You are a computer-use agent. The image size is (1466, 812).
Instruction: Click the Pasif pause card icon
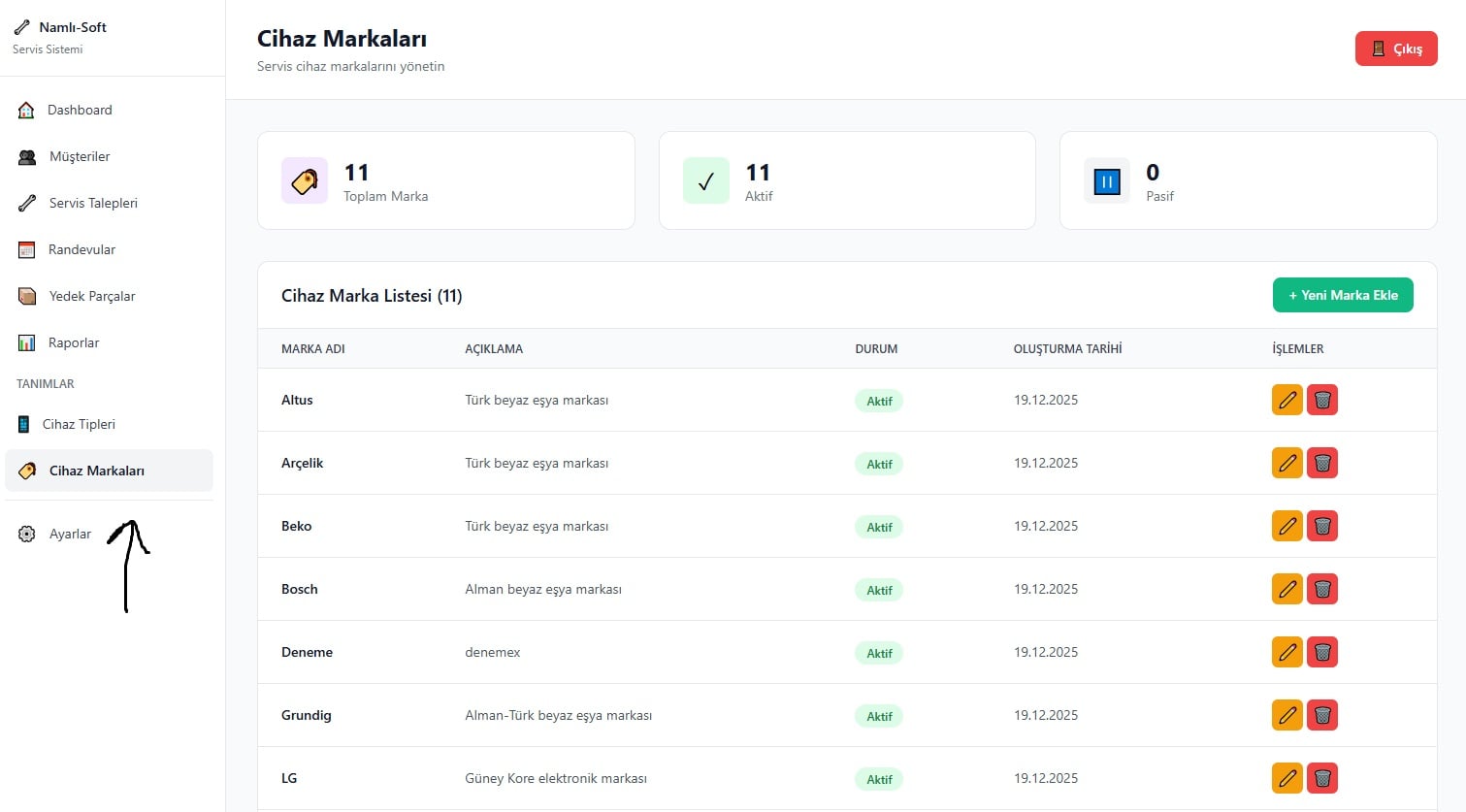point(1106,180)
